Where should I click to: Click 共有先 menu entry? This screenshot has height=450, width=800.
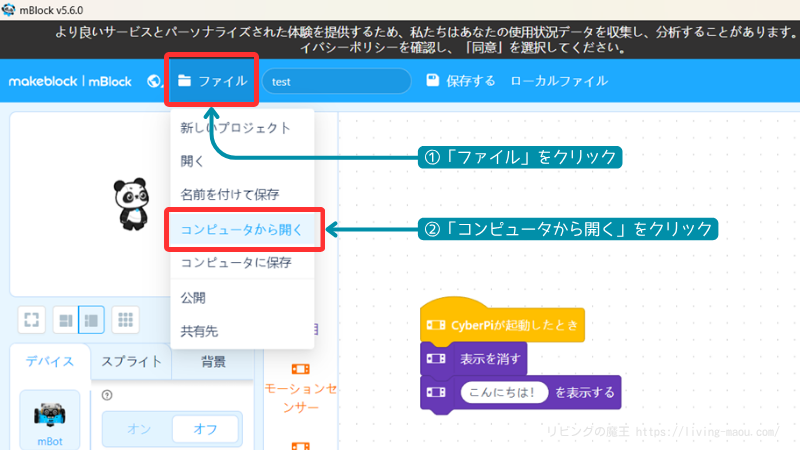tap(199, 331)
